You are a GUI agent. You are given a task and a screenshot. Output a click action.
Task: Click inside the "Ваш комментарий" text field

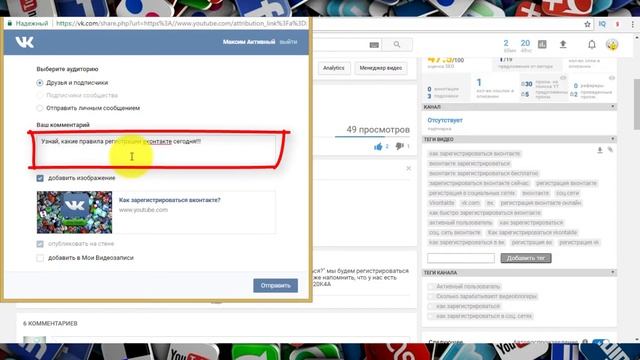pyautogui.click(x=156, y=150)
